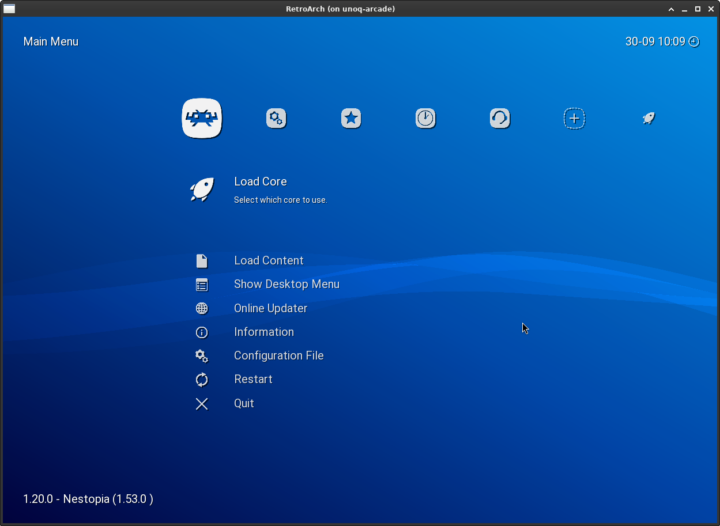Click the info circle icon beside Information

(202, 332)
